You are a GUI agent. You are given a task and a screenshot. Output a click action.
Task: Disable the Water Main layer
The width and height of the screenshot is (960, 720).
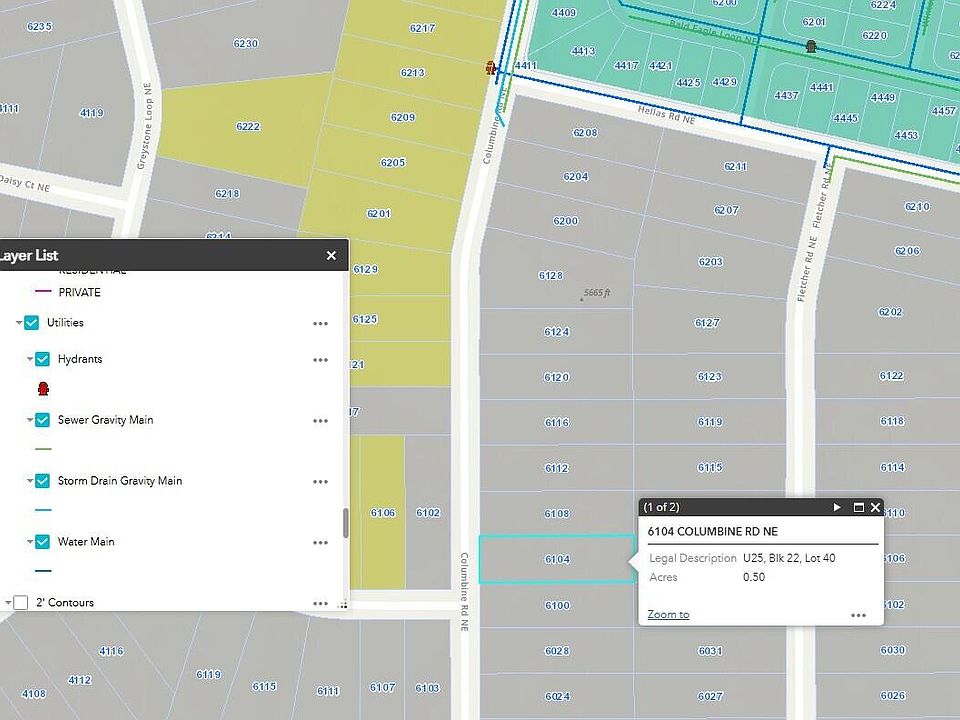[42, 542]
